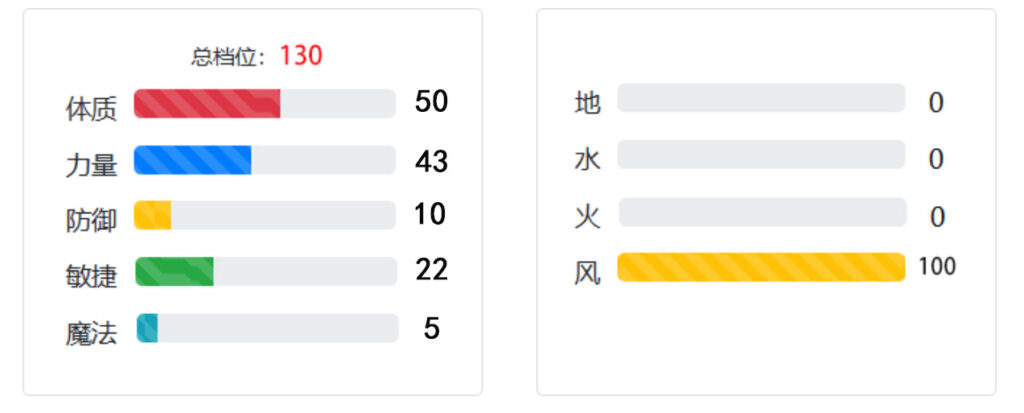Viewport: 1024px width, 413px height.
Task: Click the 魔法 value 5
Action: point(431,328)
